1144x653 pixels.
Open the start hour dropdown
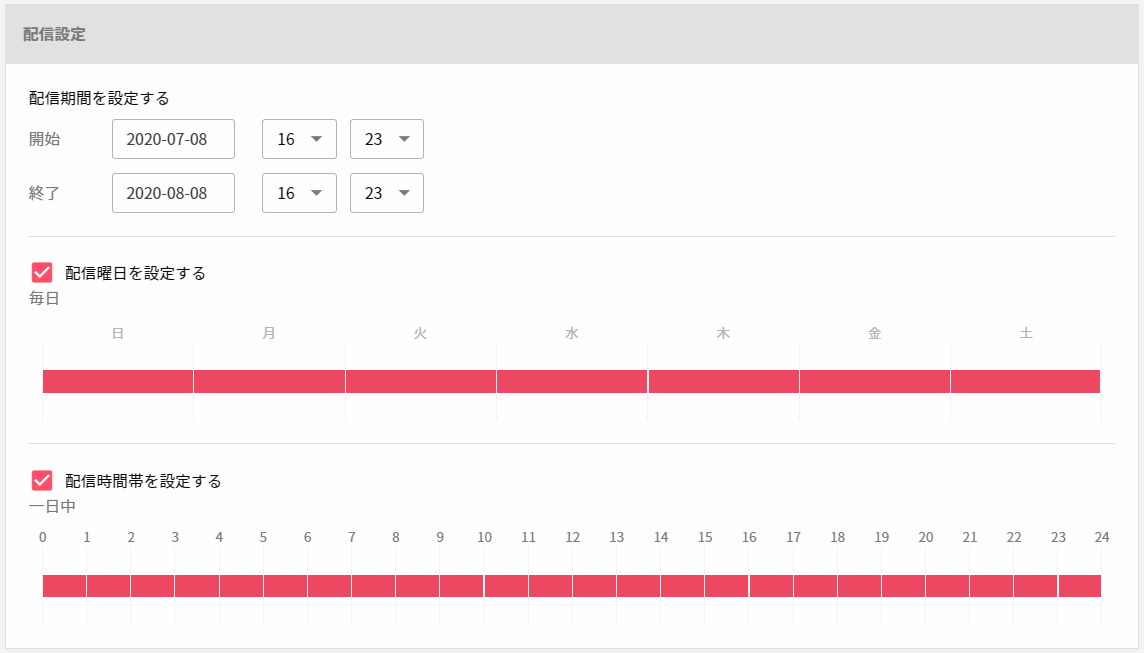click(x=298, y=139)
